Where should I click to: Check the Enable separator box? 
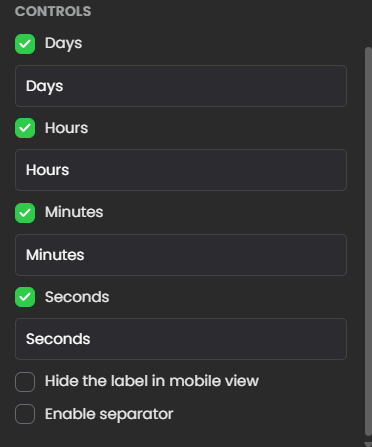click(x=25, y=414)
